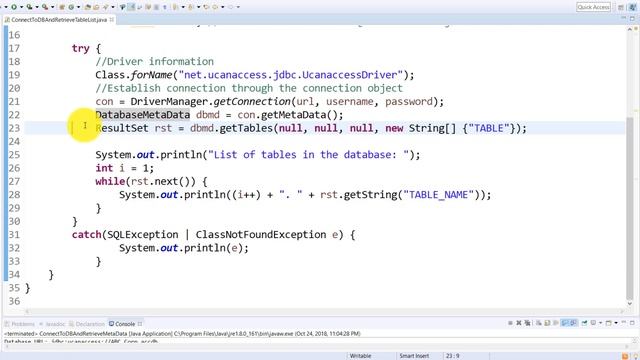Expand the External Tools dropdown arrow
The height and width of the screenshot is (360, 640).
(53, 7)
